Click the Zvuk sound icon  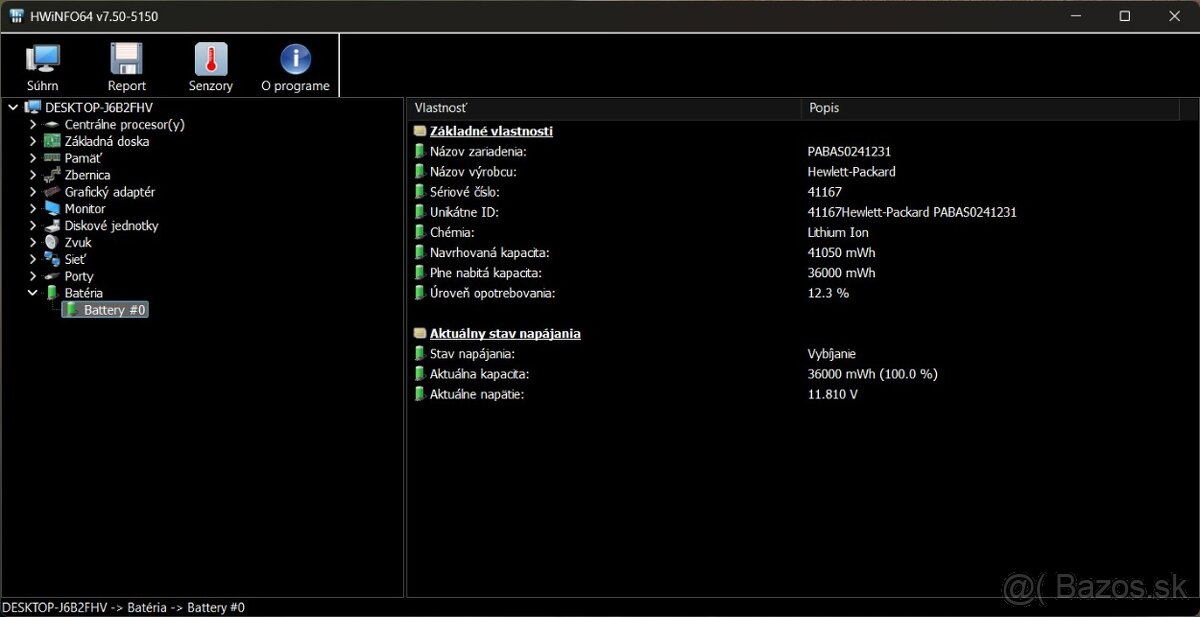click(50, 242)
